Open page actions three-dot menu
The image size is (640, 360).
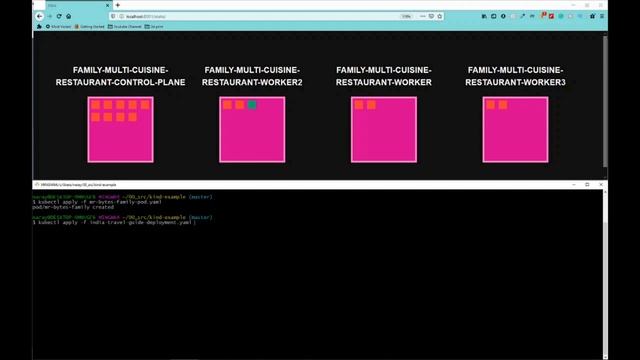[422, 16]
